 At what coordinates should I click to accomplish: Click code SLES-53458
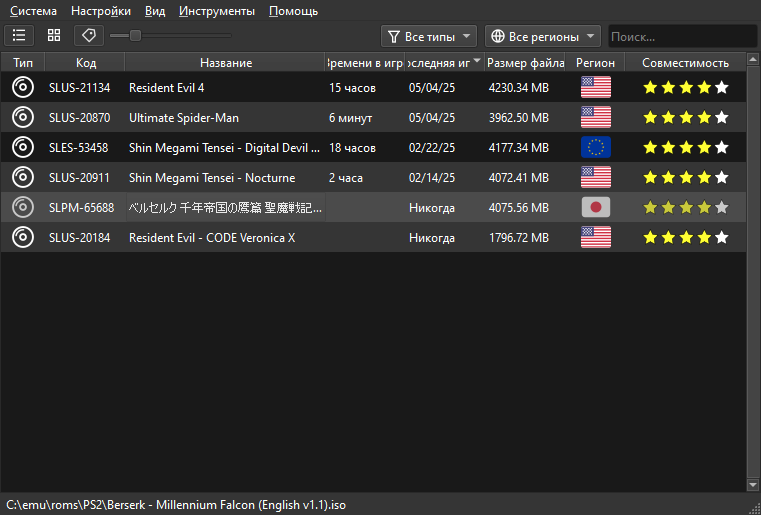(x=79, y=148)
